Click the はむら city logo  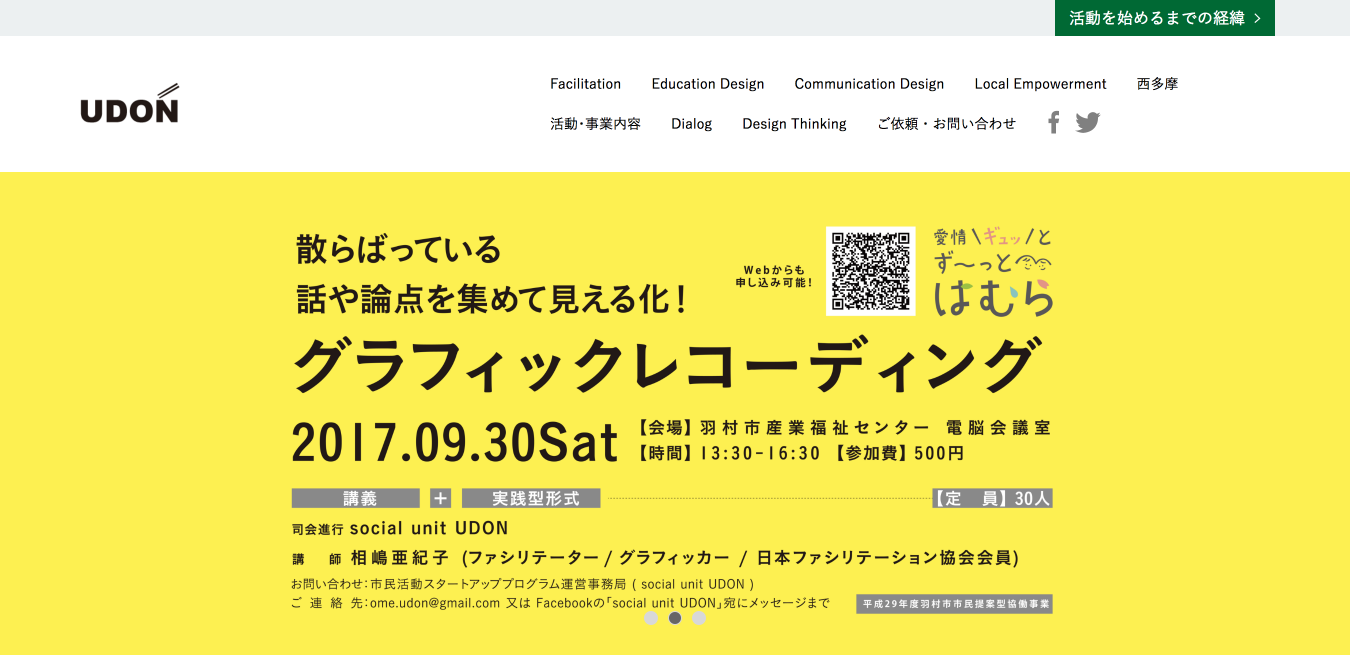[x=993, y=272]
